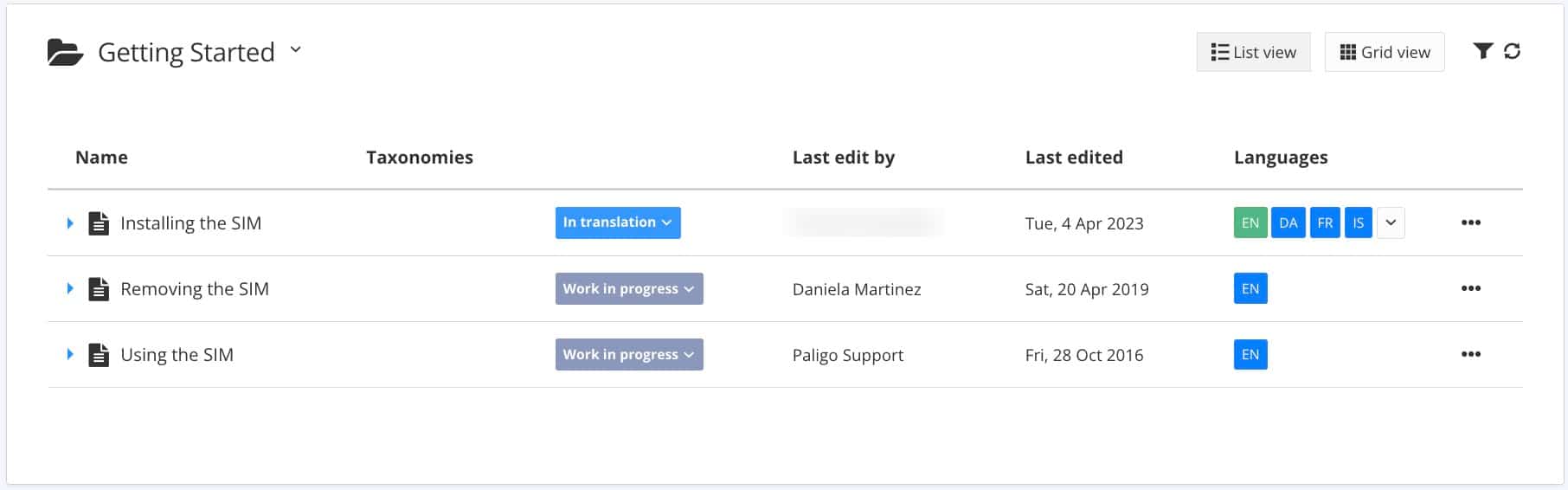Screen dimensions: 1568x490
Task: Expand the Using the SIM row
Action: tap(70, 354)
